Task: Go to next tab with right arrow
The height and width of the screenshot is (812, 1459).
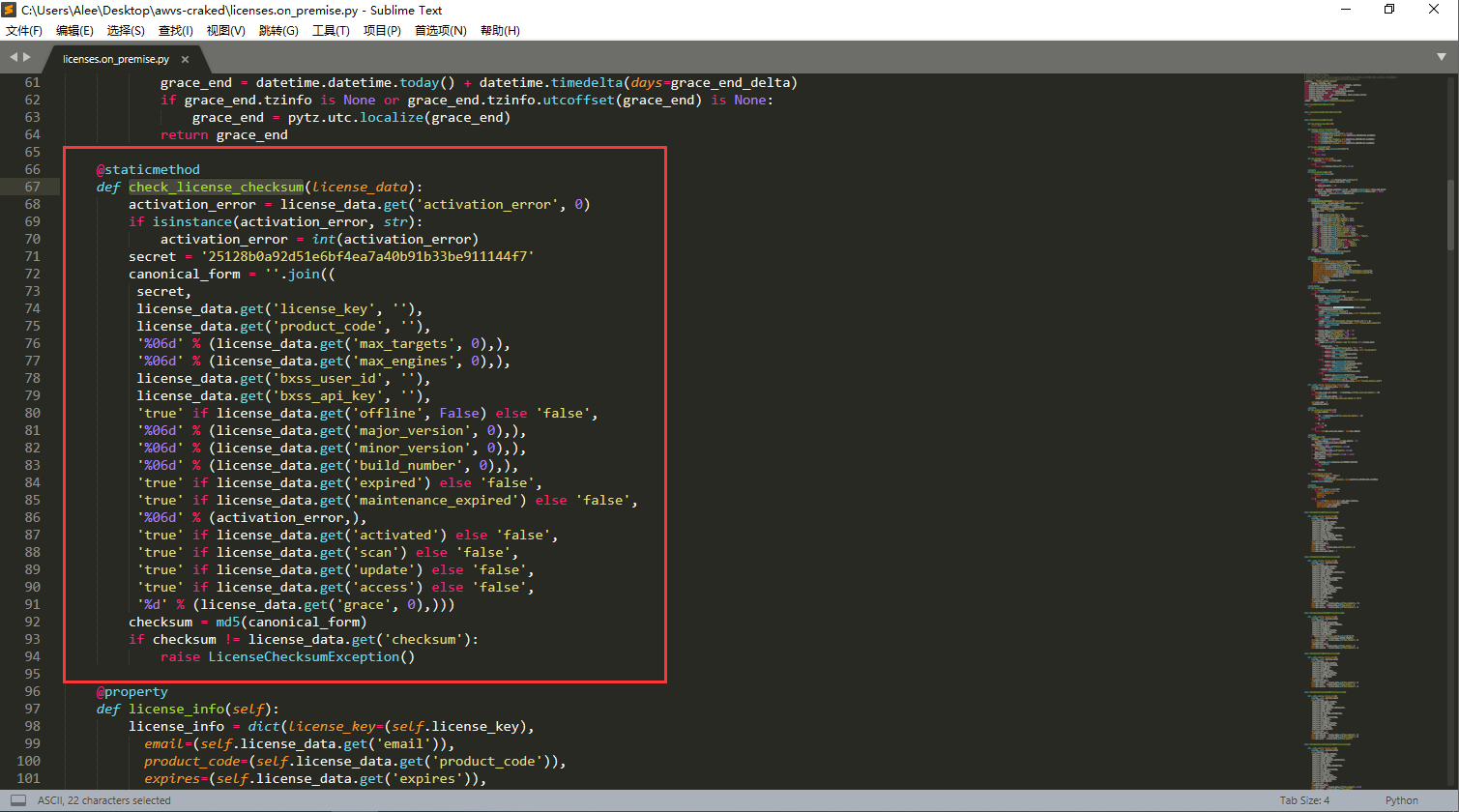Action: pyautogui.click(x=27, y=58)
